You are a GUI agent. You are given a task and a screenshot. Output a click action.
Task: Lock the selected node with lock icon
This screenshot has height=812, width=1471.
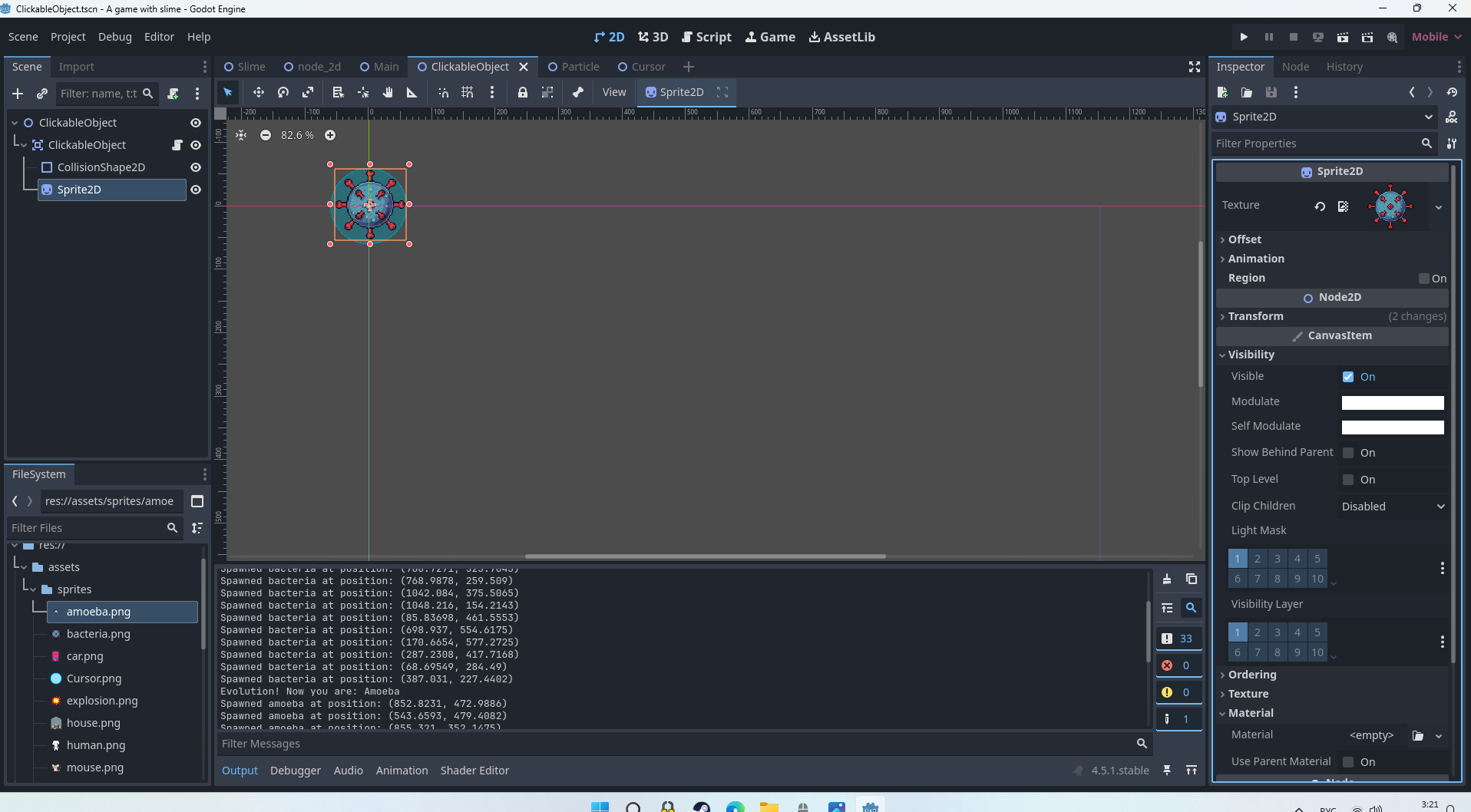coord(522,92)
